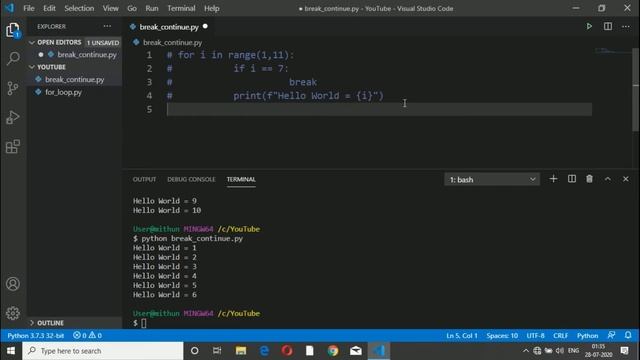Run Python file with play icon
The image size is (640, 360).
tap(589, 27)
